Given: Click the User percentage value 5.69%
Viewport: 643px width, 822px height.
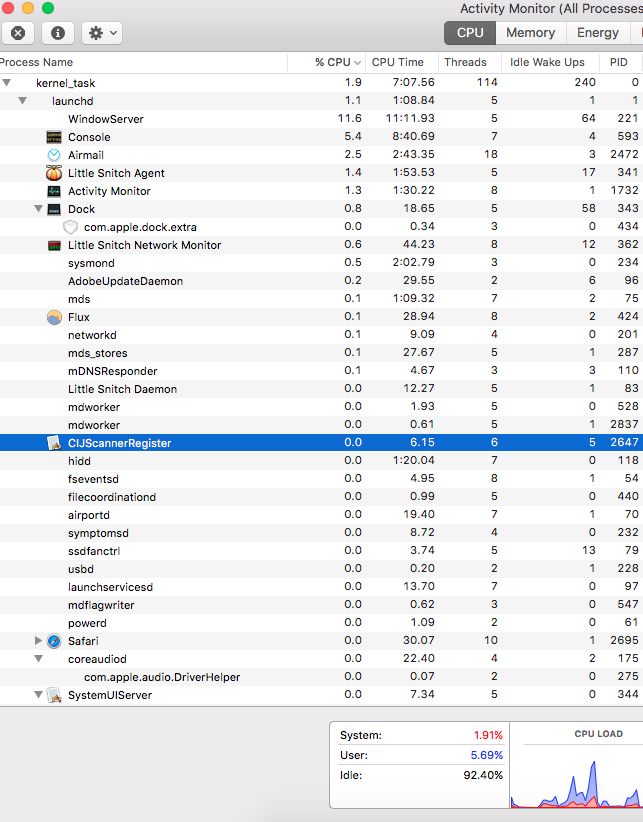Looking at the screenshot, I should (486, 755).
